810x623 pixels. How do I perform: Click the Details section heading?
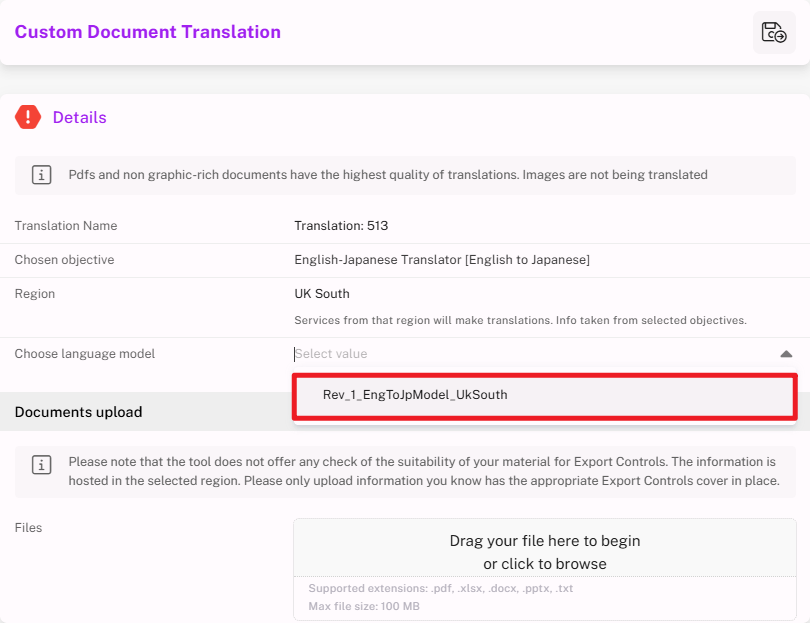pyautogui.click(x=79, y=117)
